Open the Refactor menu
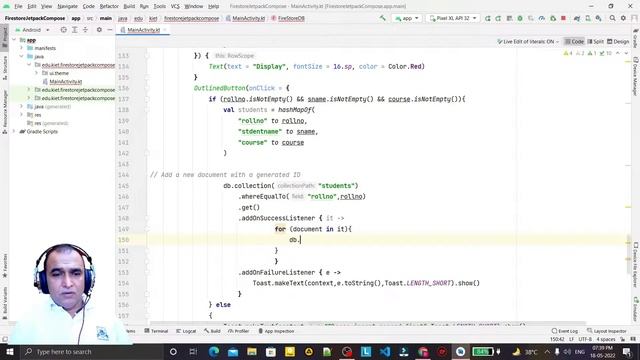The image size is (640, 360). pyautogui.click(x=109, y=6)
